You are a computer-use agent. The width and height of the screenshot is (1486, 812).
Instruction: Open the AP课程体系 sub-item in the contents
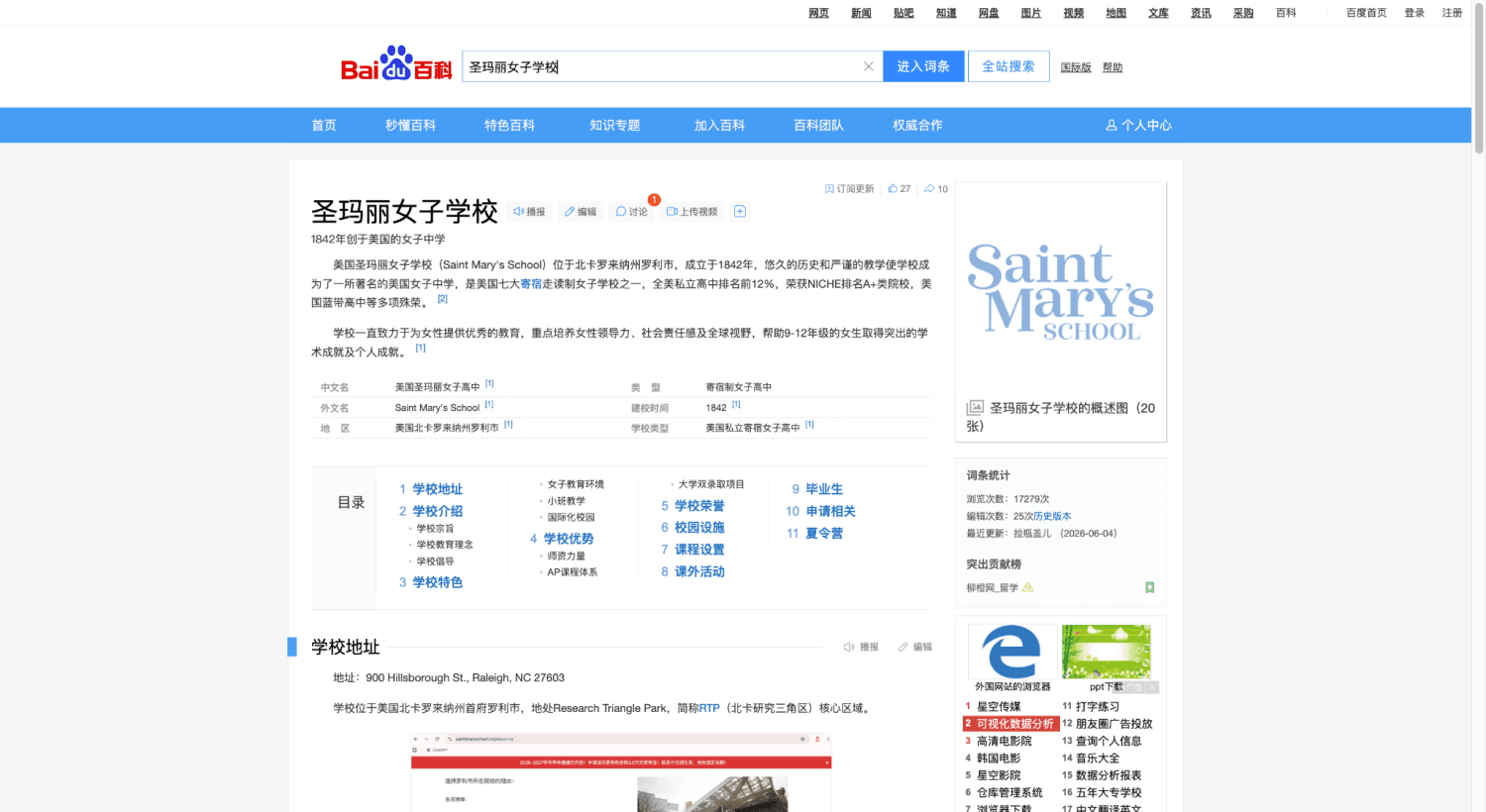(573, 572)
